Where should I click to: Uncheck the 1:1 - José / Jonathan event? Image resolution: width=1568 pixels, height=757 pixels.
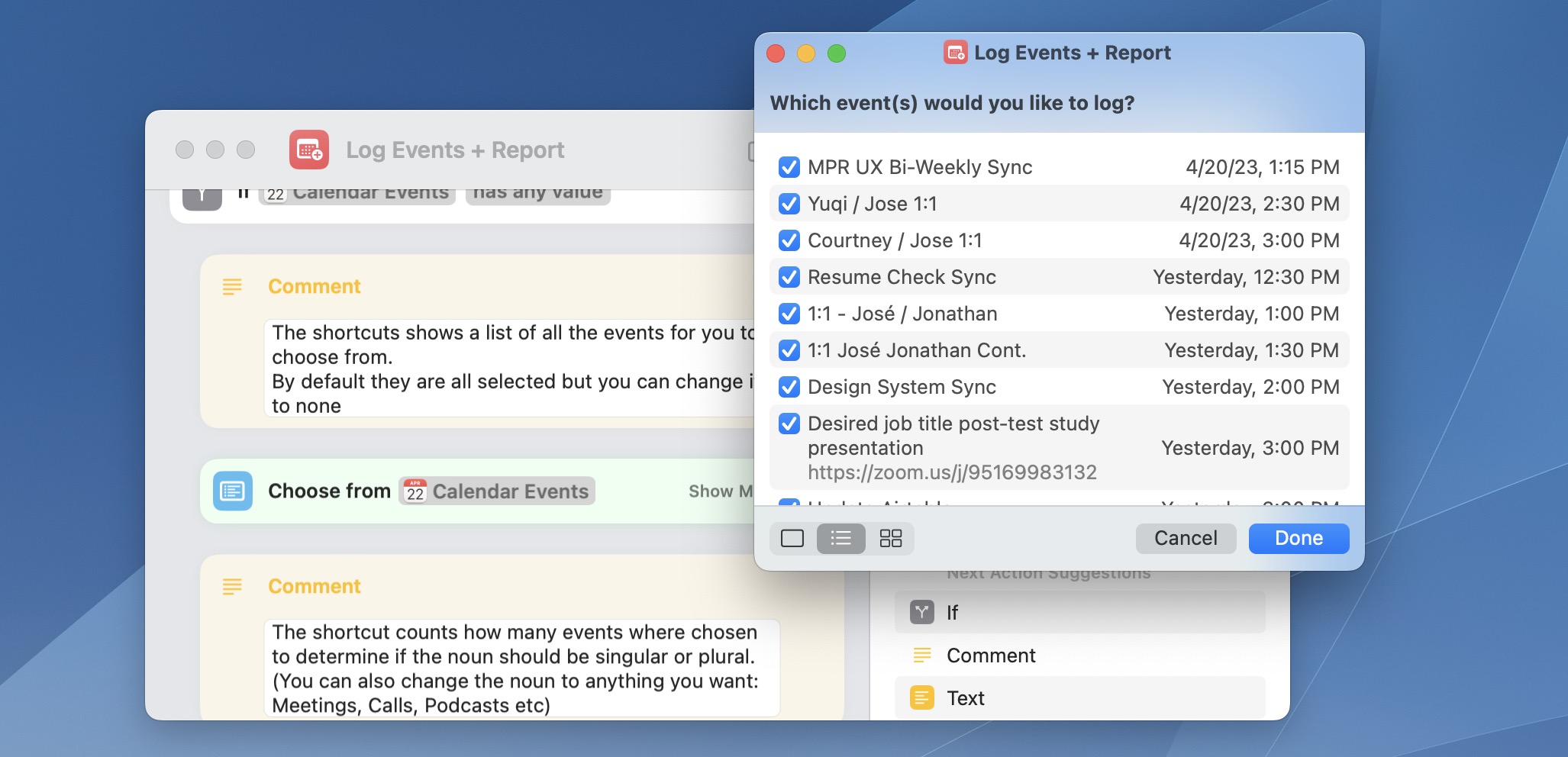point(789,314)
